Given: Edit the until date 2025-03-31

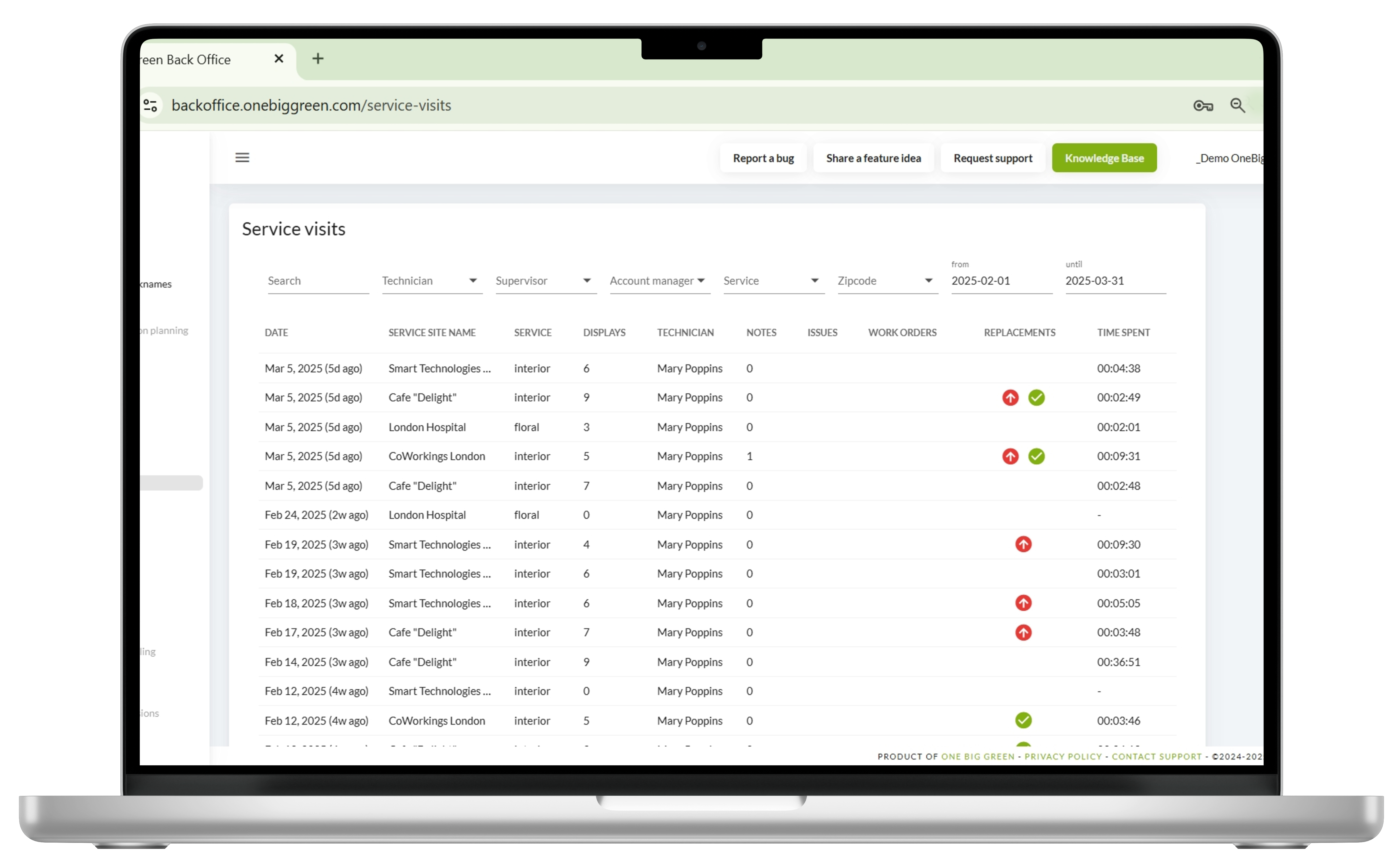Looking at the screenshot, I should [1115, 281].
